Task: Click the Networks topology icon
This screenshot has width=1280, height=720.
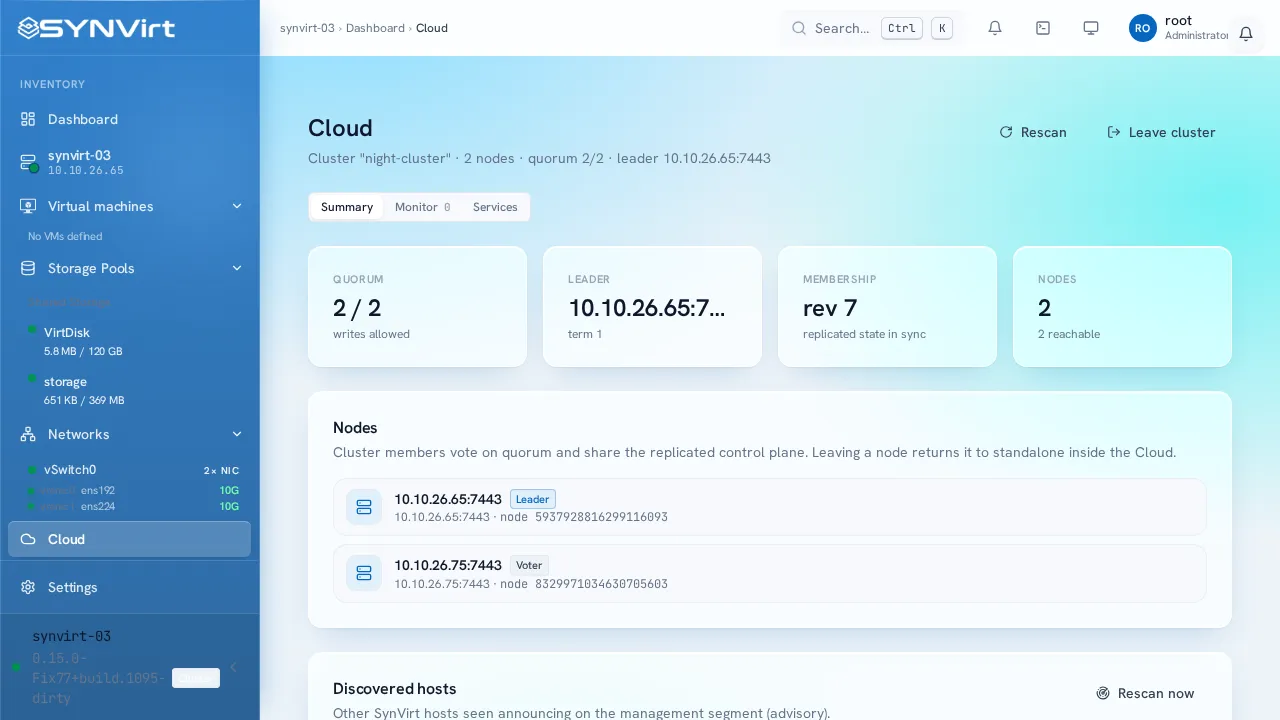Action: point(28,434)
